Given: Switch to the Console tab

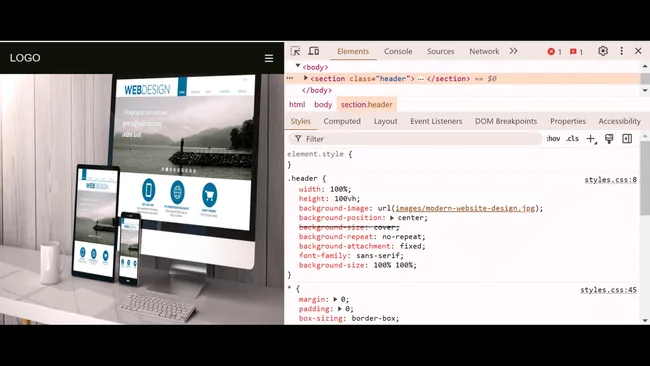Looking at the screenshot, I should (398, 51).
